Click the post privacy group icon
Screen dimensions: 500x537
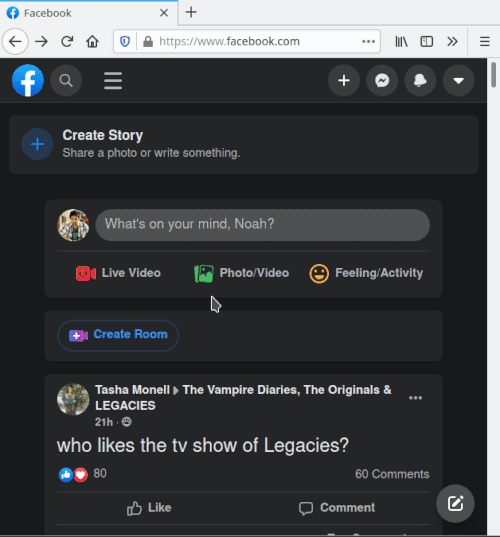click(127, 422)
